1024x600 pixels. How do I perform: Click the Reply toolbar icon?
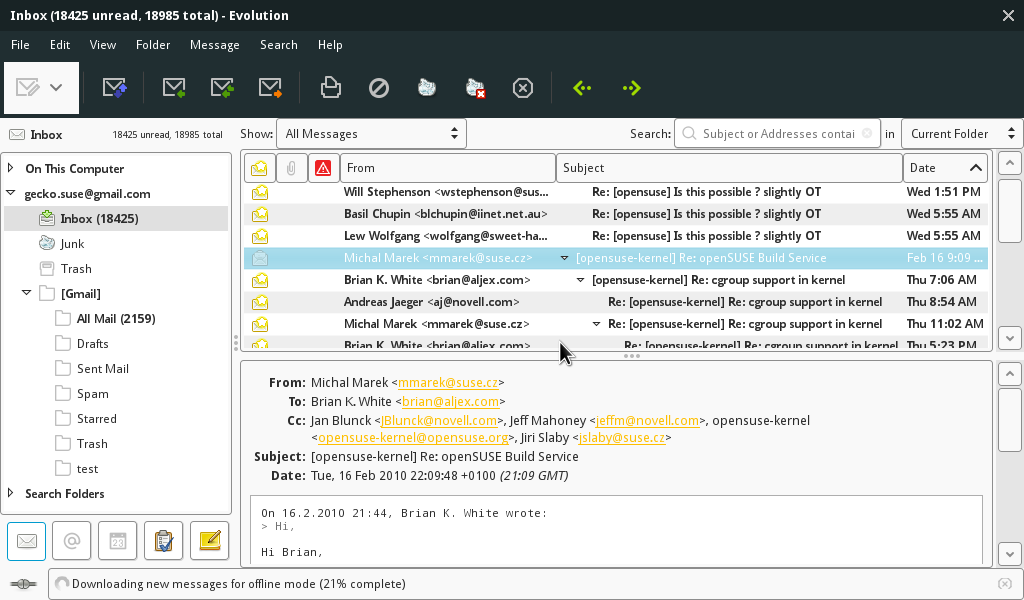point(174,87)
